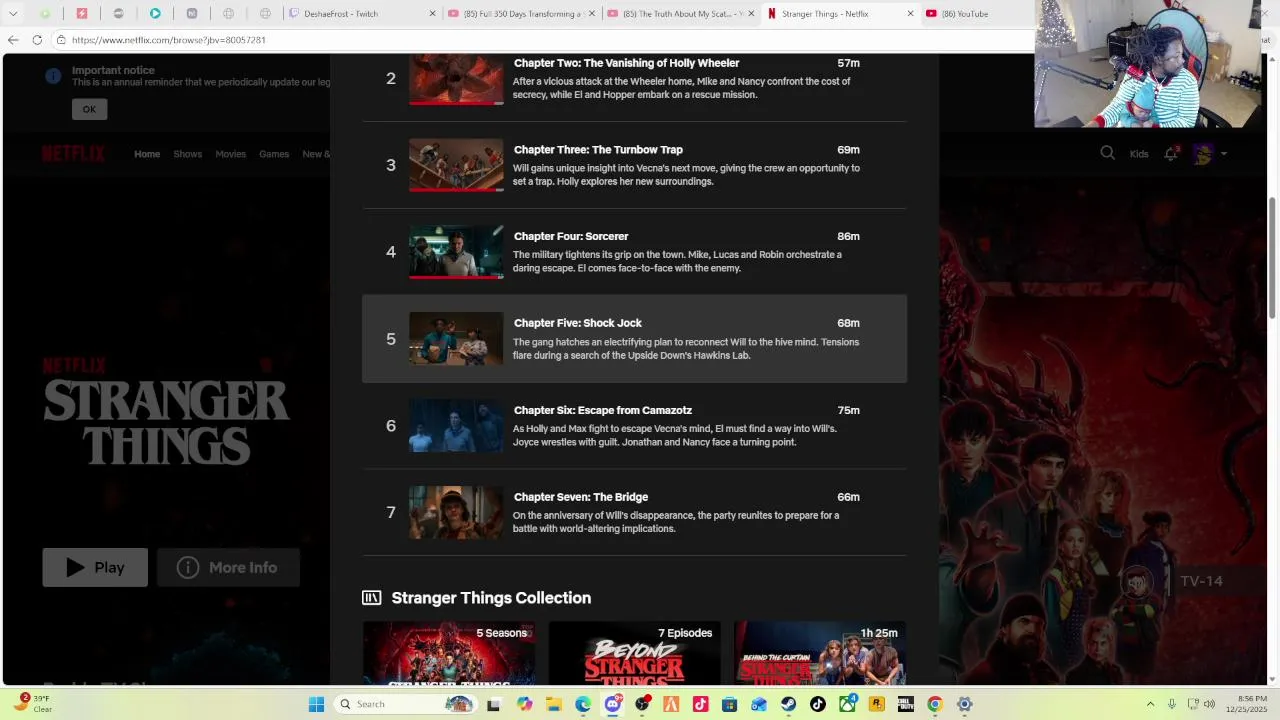1280x720 pixels.
Task: Switch to Full 350 Days Transforming tab
Action: (520, 14)
